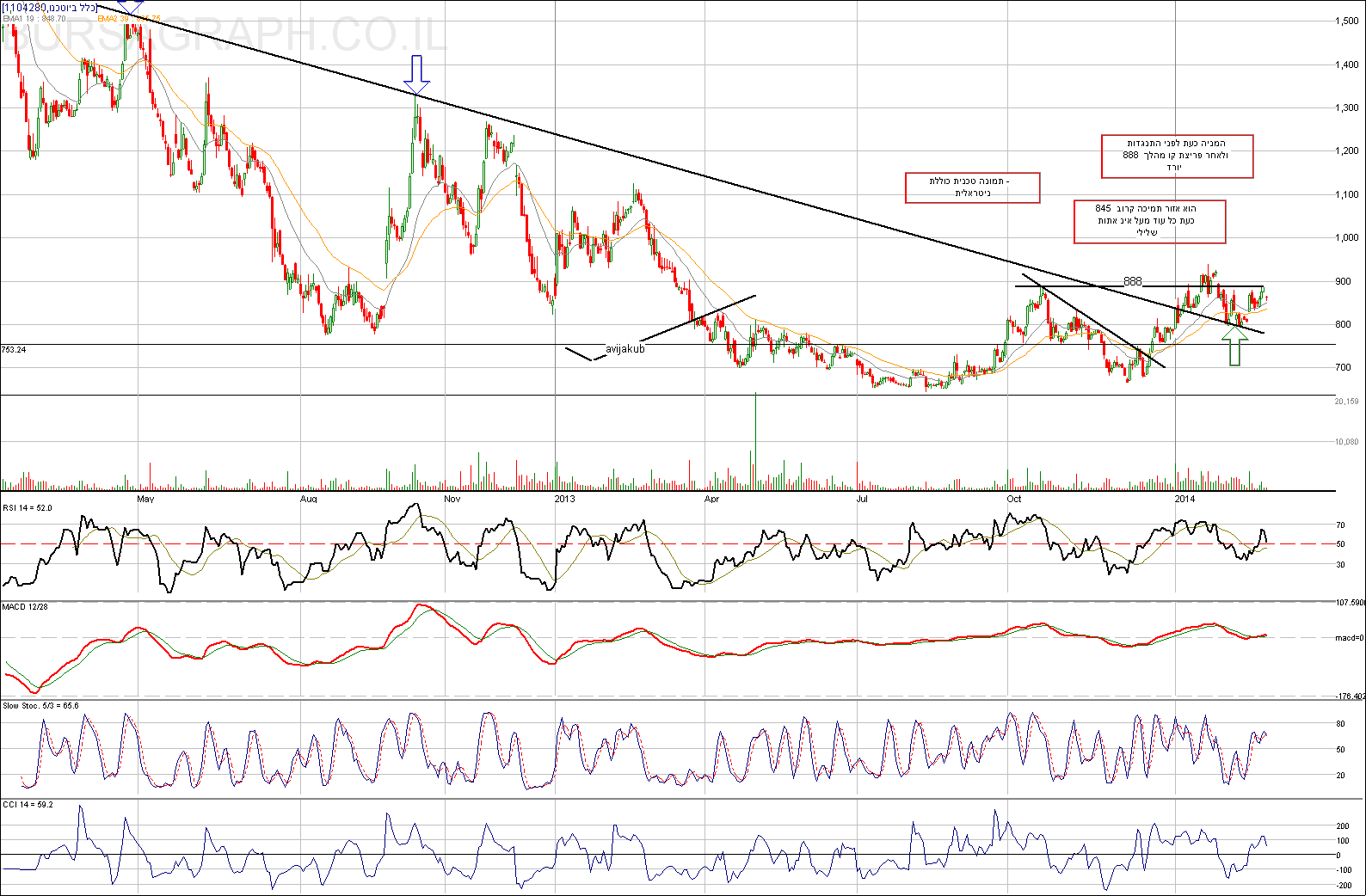The height and width of the screenshot is (896, 1366).
Task: Click the 1,100 price axis label
Action: (x=1348, y=195)
